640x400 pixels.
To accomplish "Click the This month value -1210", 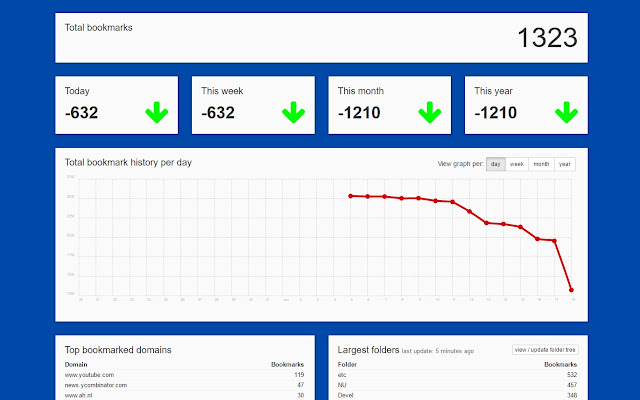I will (x=359, y=113).
